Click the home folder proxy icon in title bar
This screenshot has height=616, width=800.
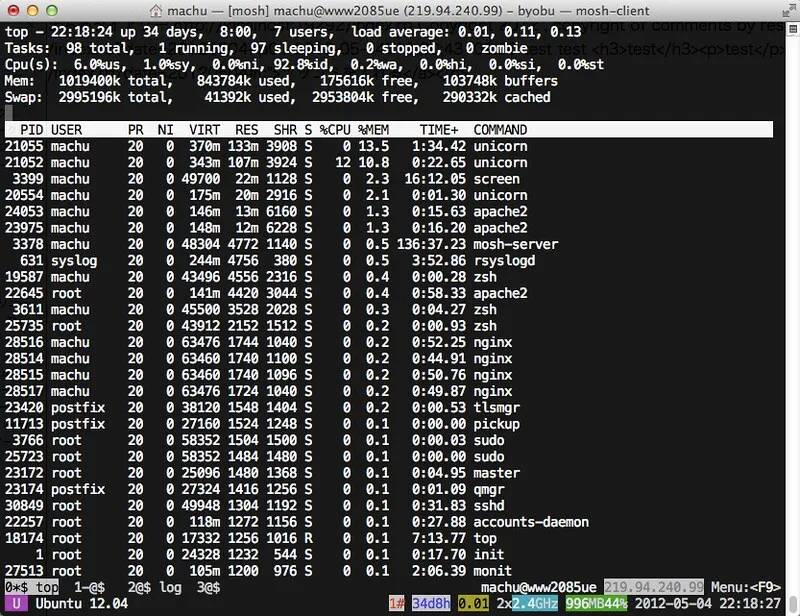[x=156, y=11]
